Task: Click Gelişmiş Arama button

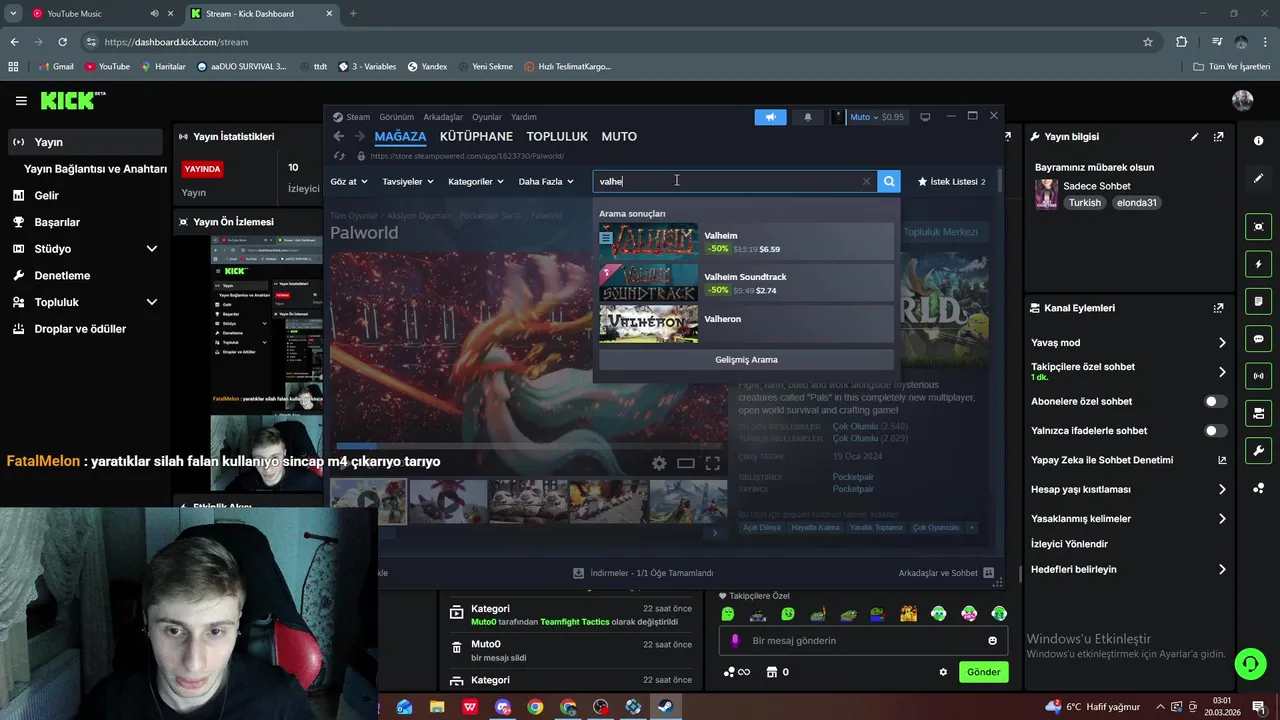Action: [746, 360]
